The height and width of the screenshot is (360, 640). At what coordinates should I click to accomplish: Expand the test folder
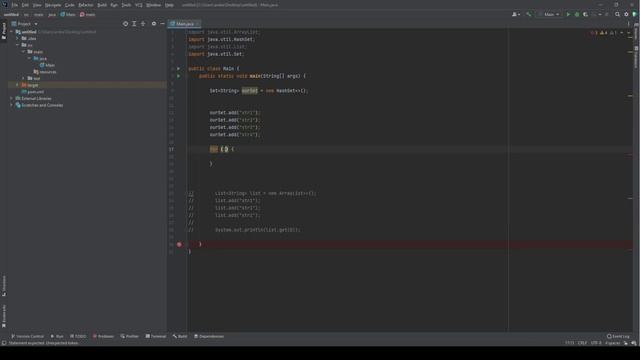pyautogui.click(x=24, y=78)
